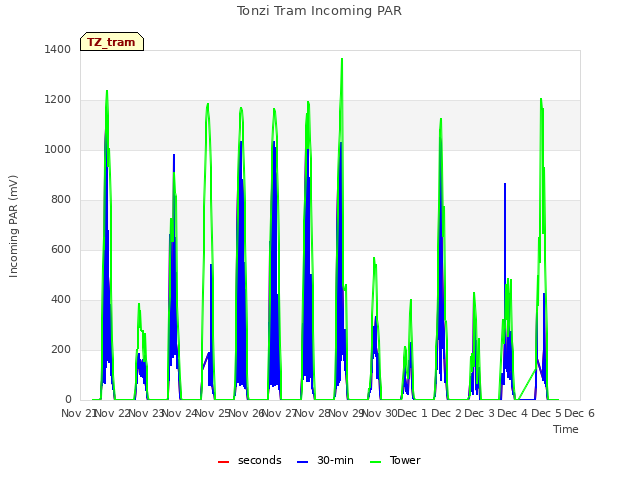
Task: Click the TZ_tram annotation label
Action: click(111, 42)
